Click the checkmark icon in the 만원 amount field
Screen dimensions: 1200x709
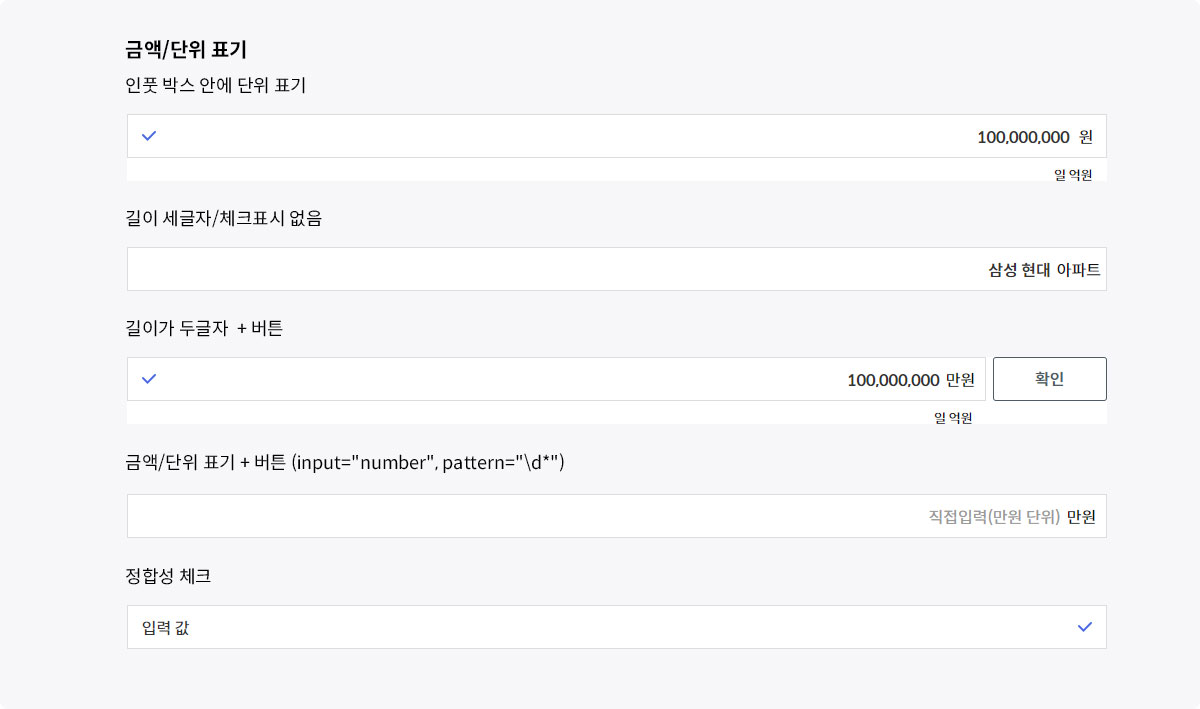[x=149, y=379]
